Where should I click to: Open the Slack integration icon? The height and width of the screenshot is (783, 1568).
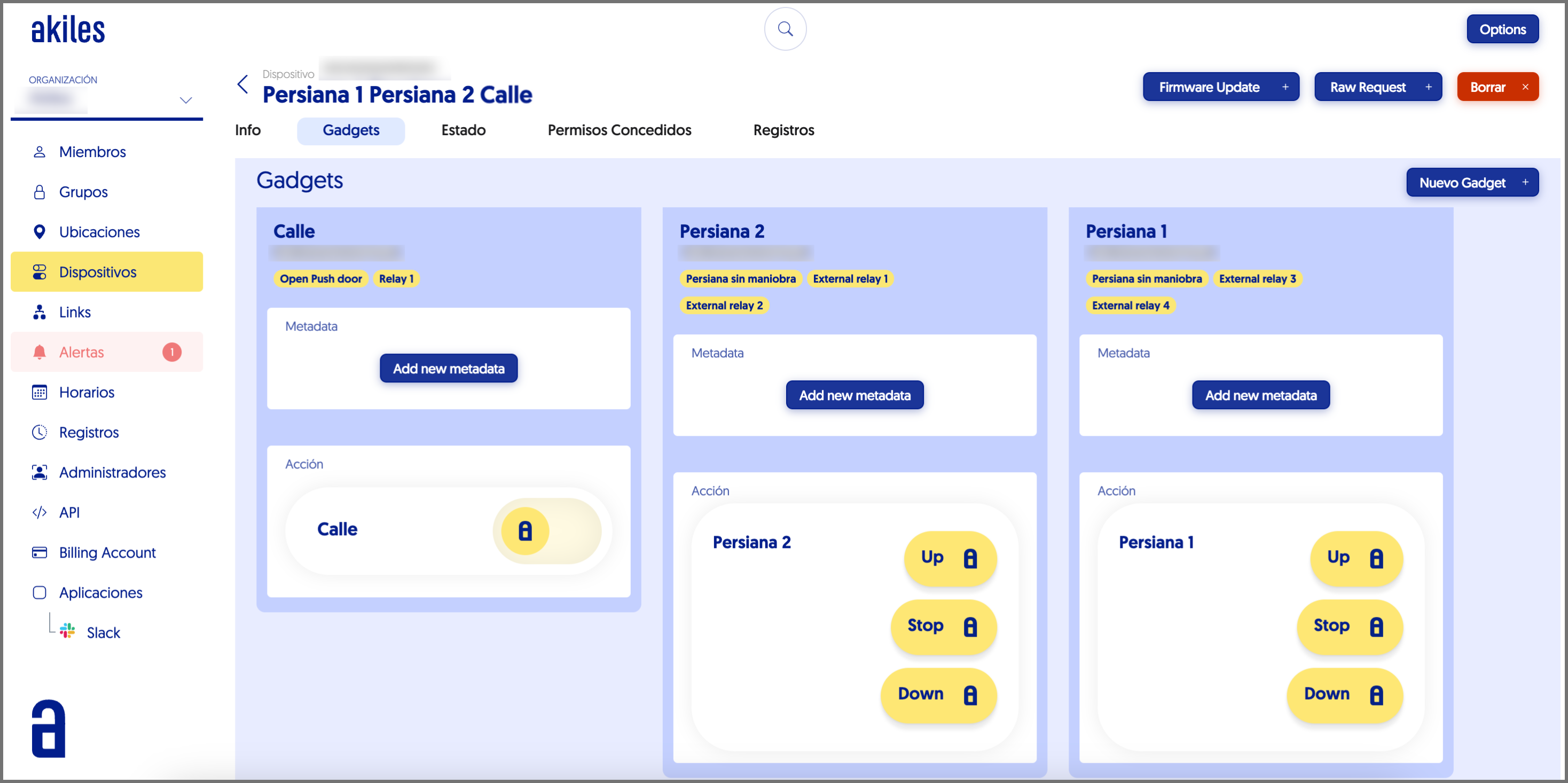68,631
